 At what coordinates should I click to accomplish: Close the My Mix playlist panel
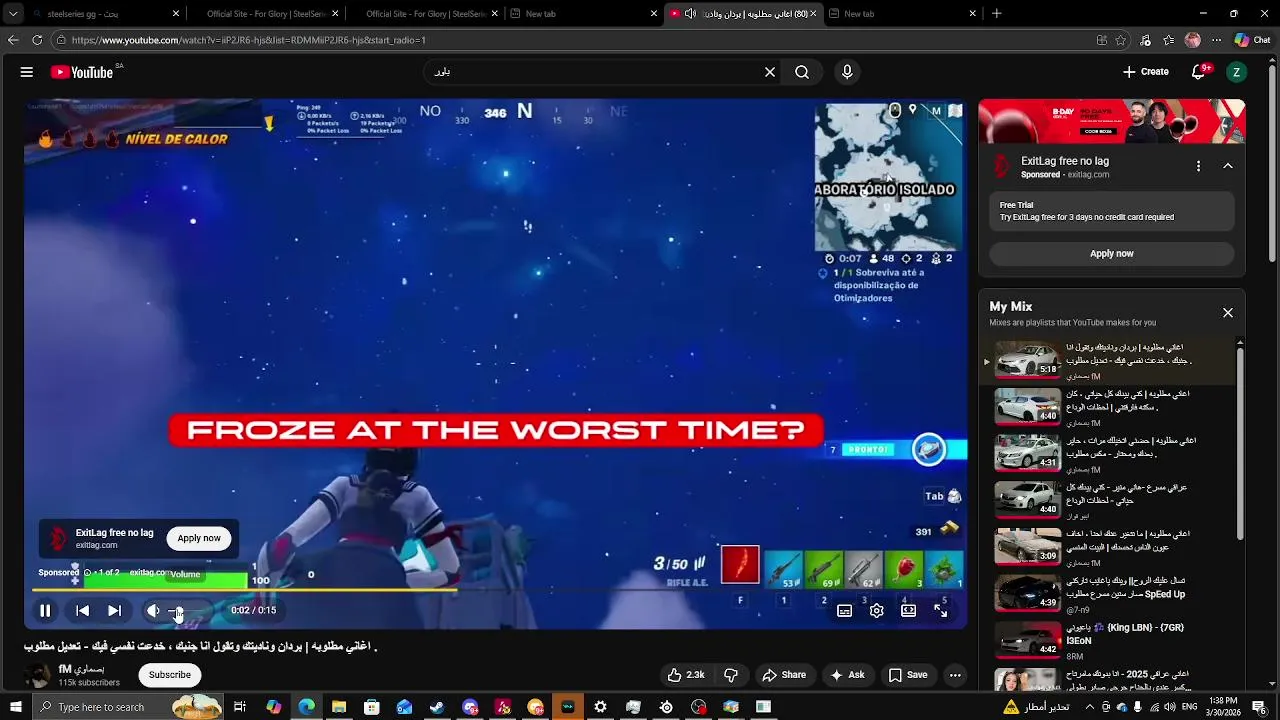pos(1228,313)
